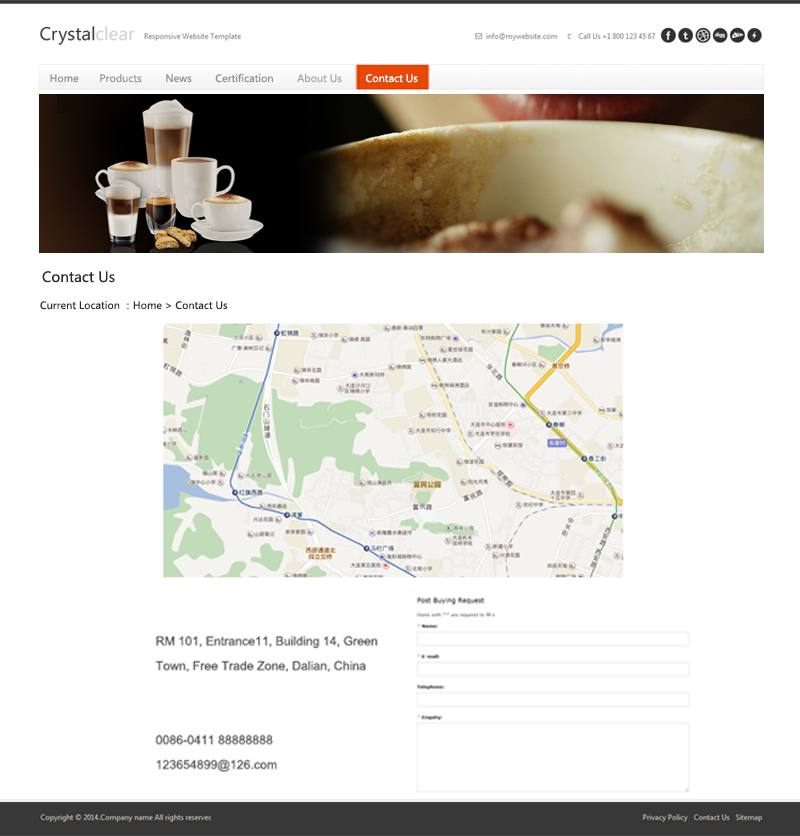Click the phone icon before Call Us
This screenshot has height=836, width=800.
coord(569,36)
